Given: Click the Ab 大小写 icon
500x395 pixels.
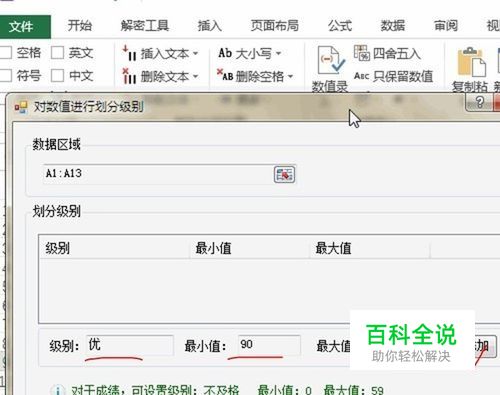Looking at the screenshot, I should (225, 53).
